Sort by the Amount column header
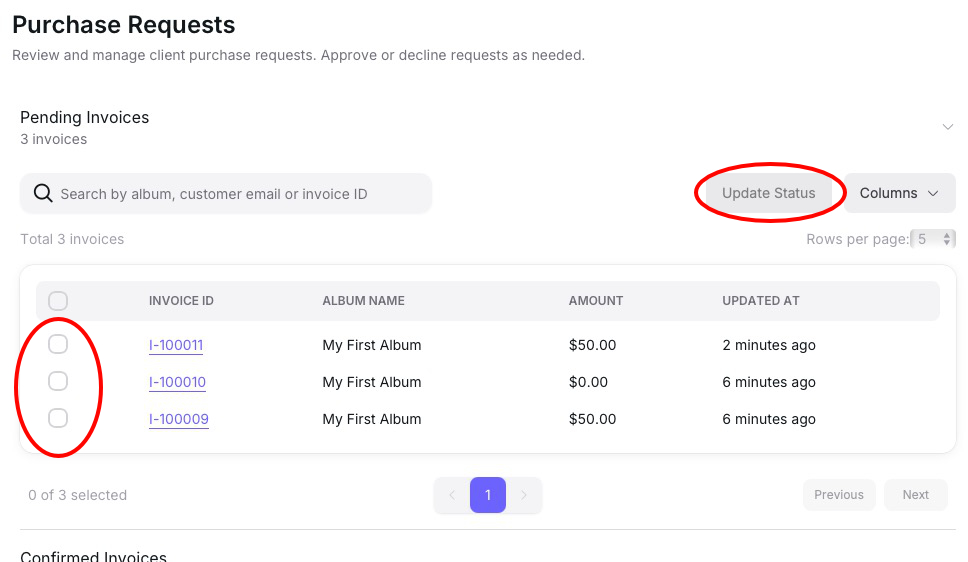 point(596,301)
